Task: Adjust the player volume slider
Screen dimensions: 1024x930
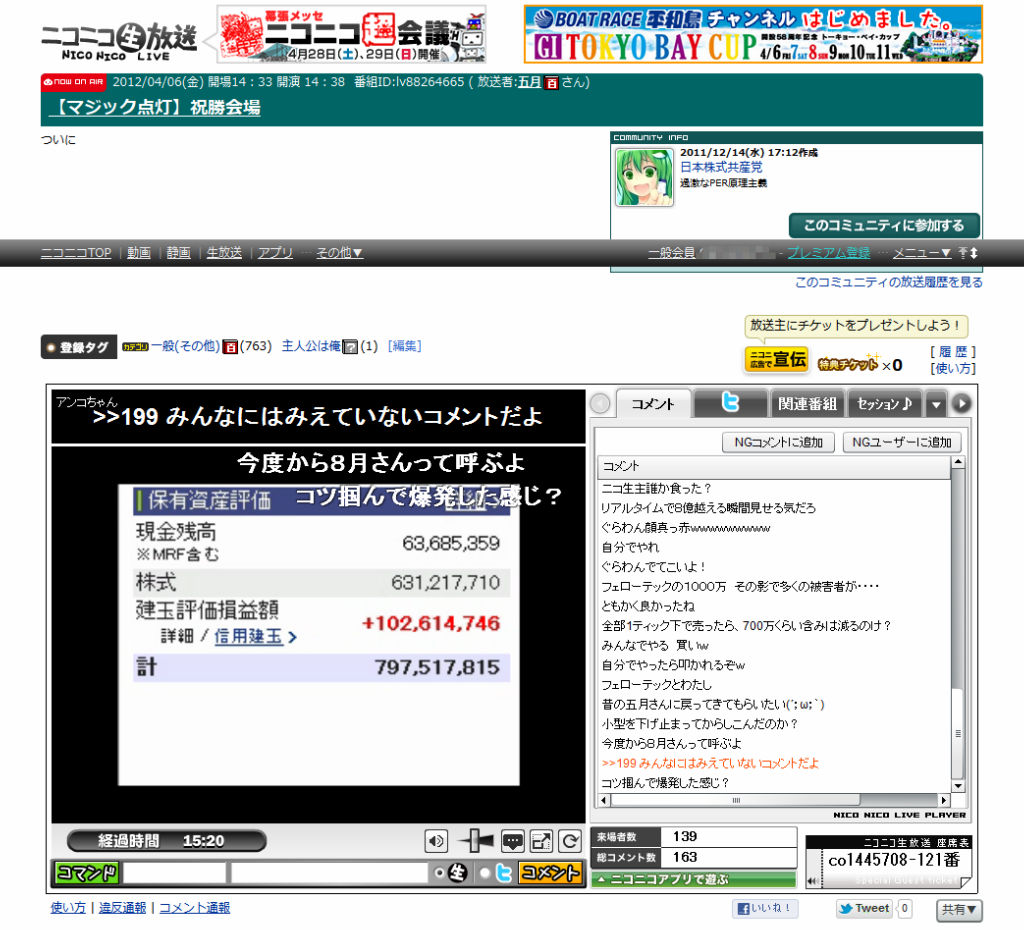Action: [x=475, y=841]
